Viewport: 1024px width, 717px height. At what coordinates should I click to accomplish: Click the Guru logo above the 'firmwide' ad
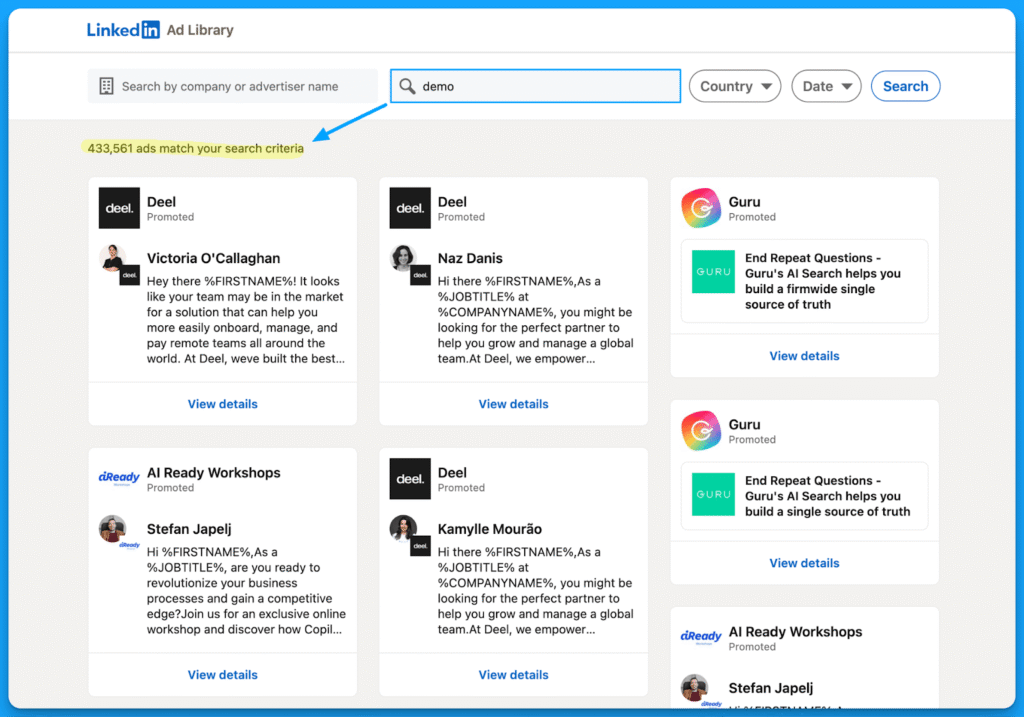(x=701, y=208)
